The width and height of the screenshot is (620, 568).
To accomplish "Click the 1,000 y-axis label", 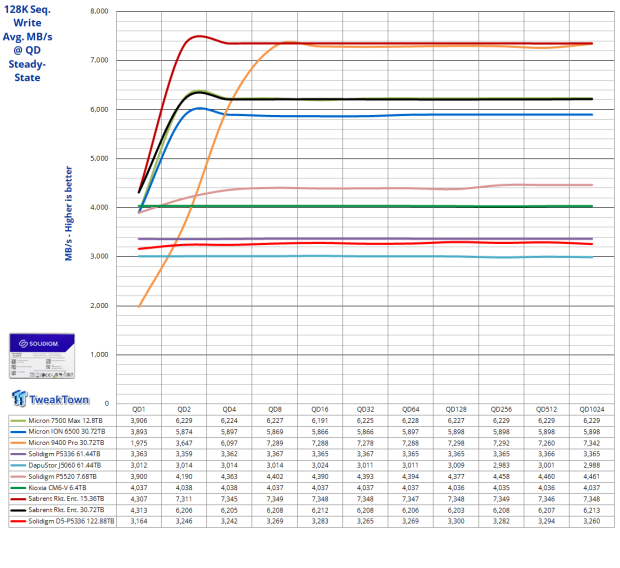I will pos(99,355).
